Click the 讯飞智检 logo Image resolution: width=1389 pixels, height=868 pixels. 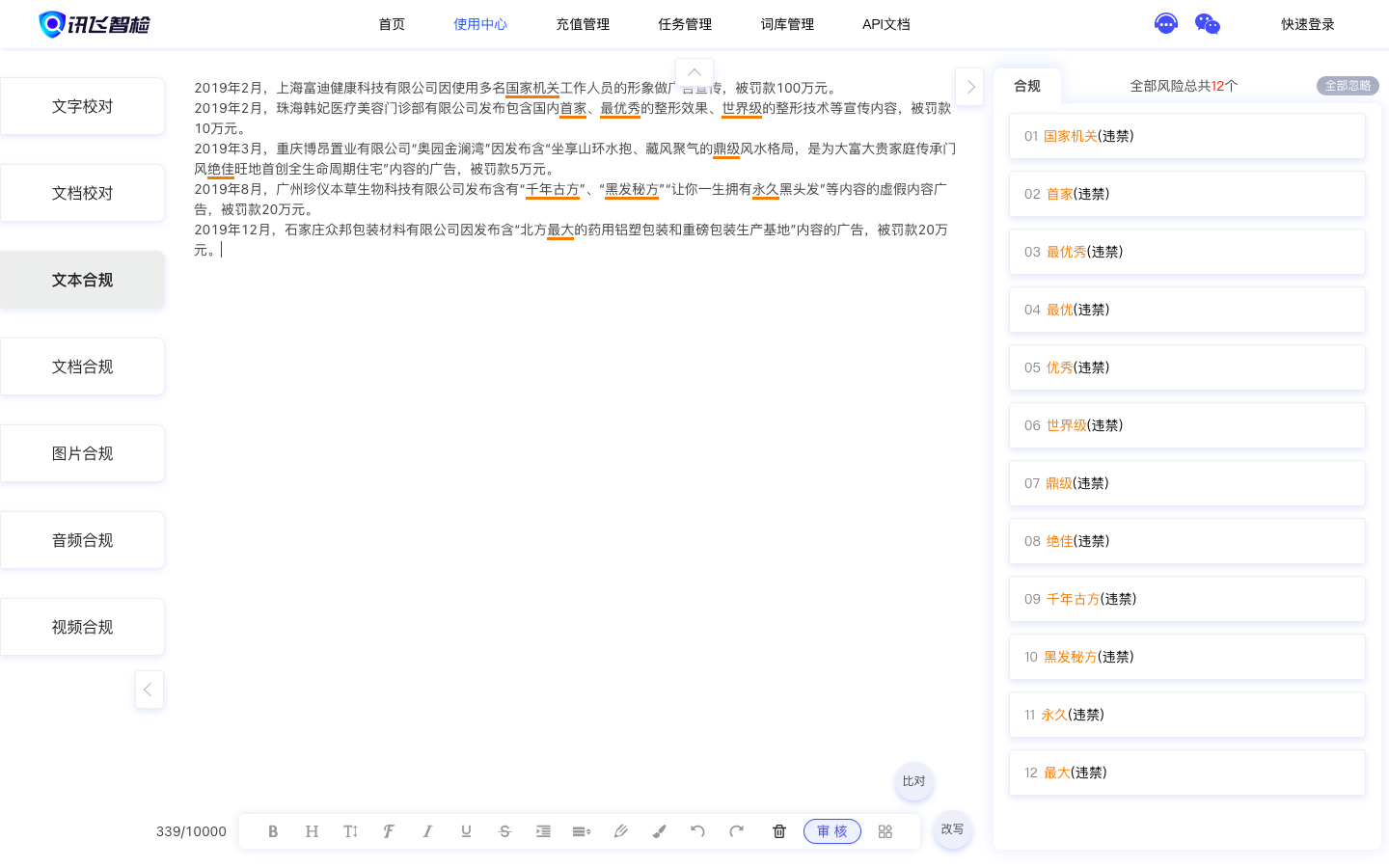95,24
